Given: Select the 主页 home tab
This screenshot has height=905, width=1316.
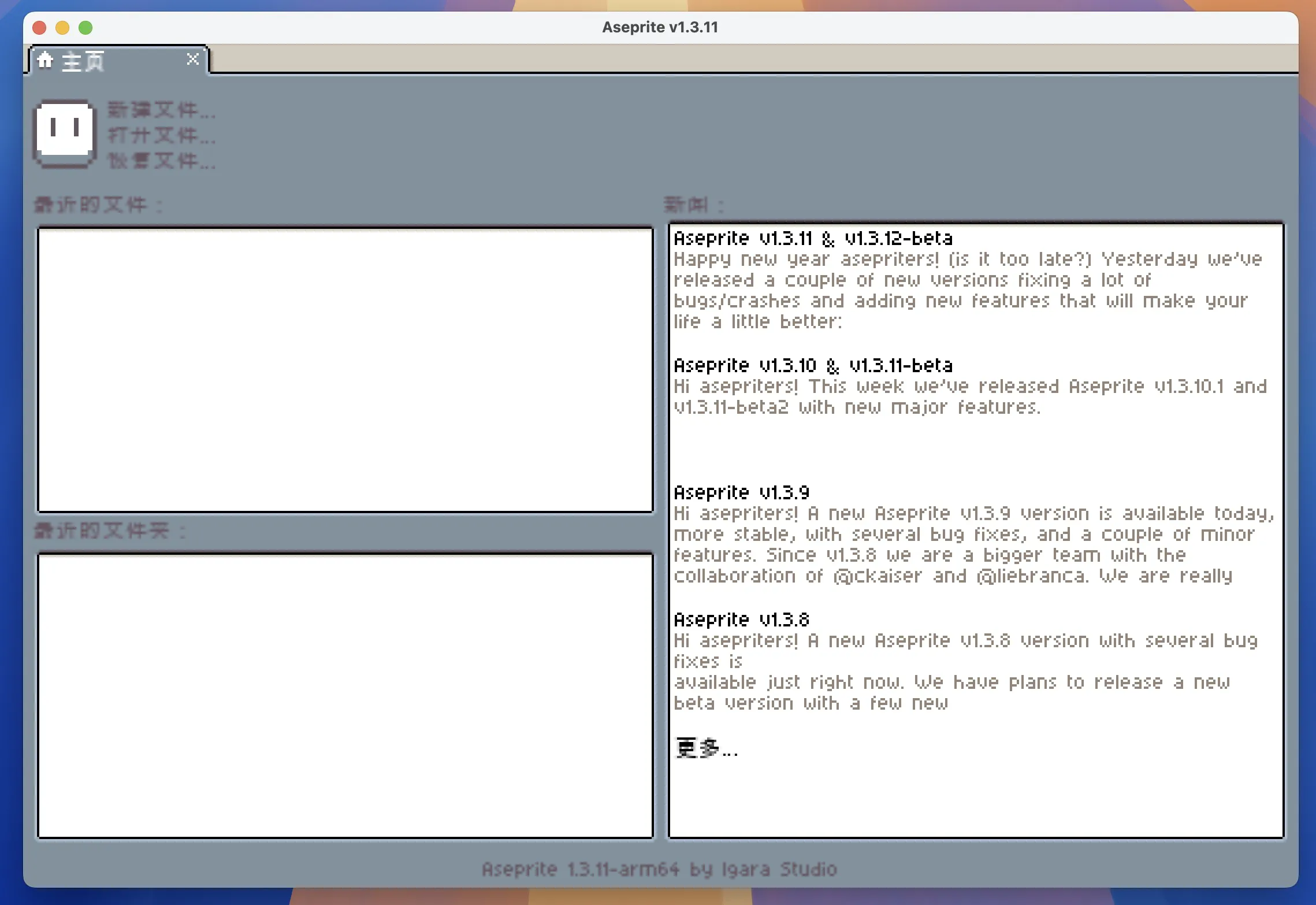Looking at the screenshot, I should (118, 60).
